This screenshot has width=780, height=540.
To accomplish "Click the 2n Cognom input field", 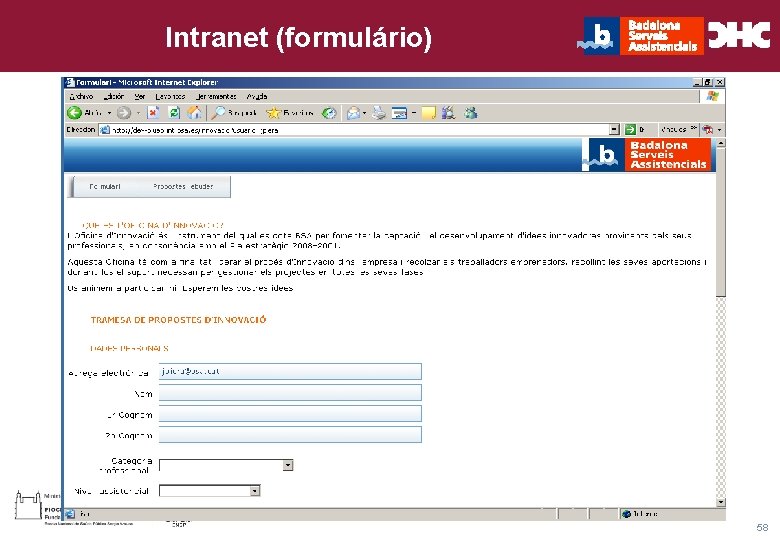I will 290,434.
